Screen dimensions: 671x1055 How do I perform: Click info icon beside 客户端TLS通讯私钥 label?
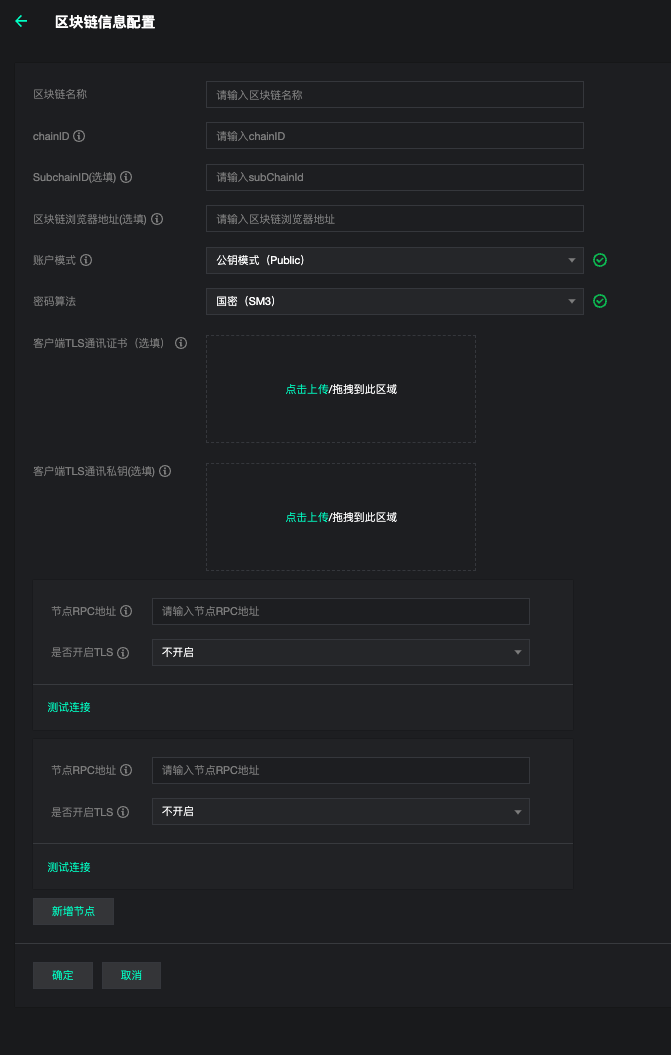tap(165, 471)
